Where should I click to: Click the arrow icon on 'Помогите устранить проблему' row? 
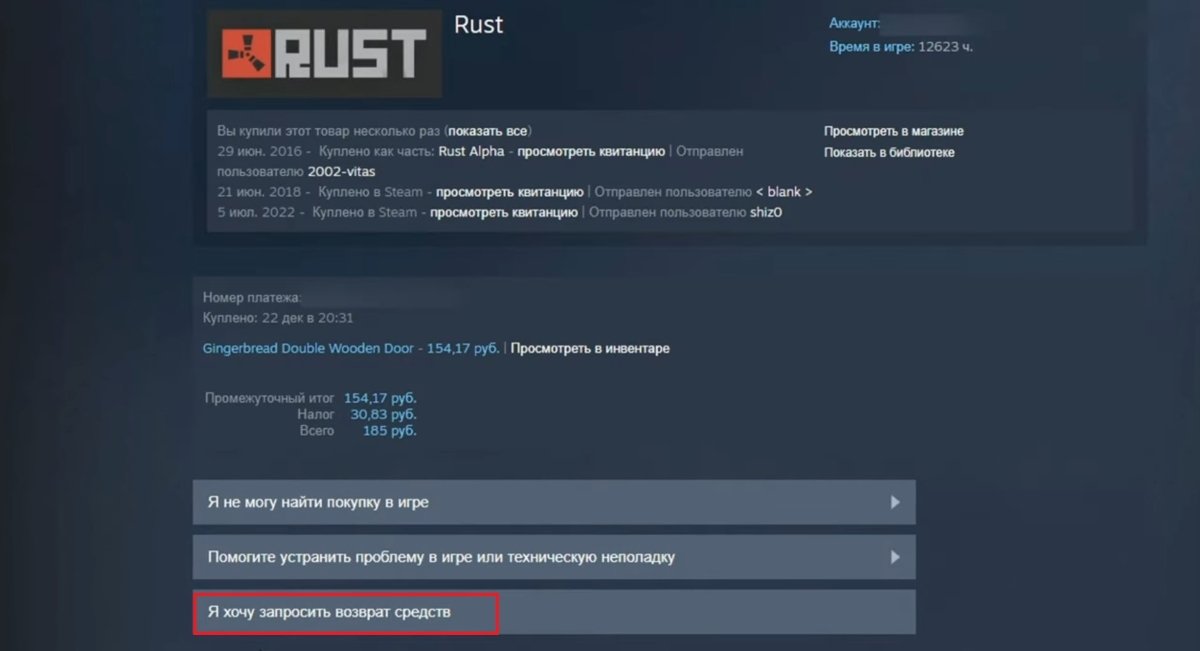point(895,557)
